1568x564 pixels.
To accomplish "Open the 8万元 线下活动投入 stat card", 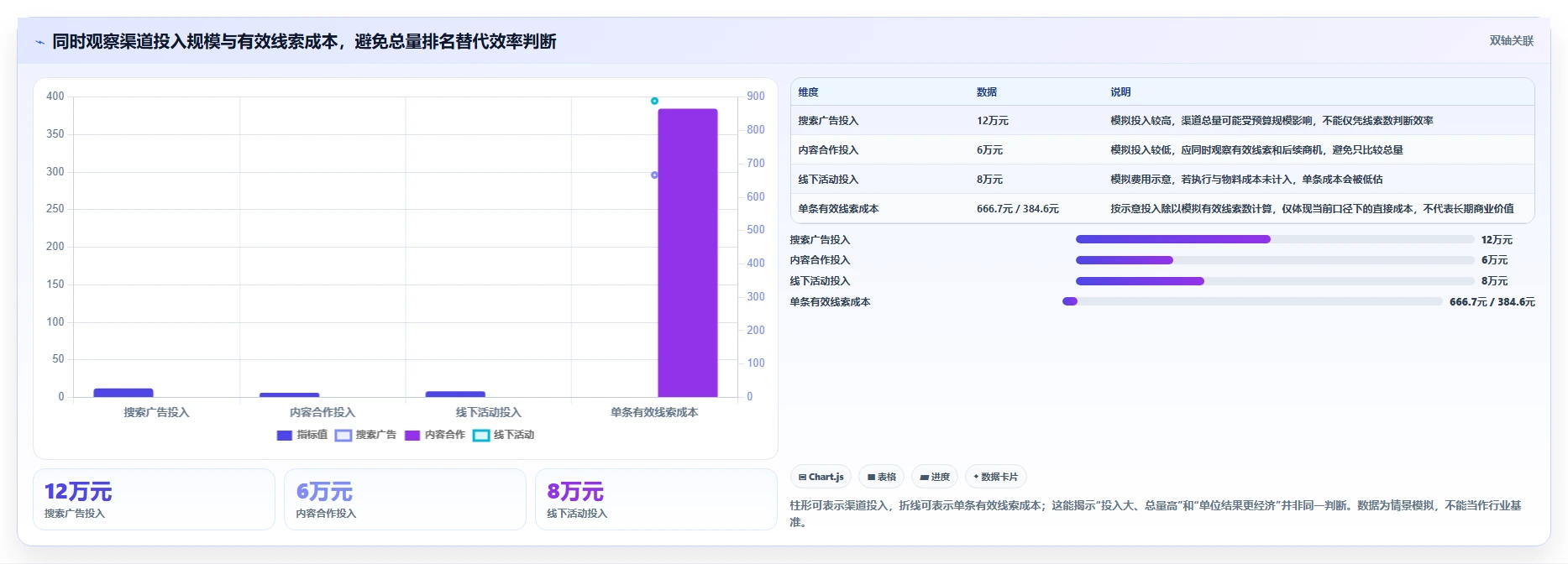I will (656, 499).
